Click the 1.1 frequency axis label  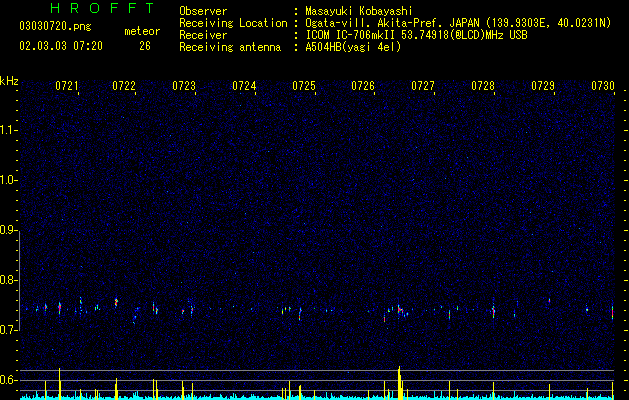coord(8,130)
